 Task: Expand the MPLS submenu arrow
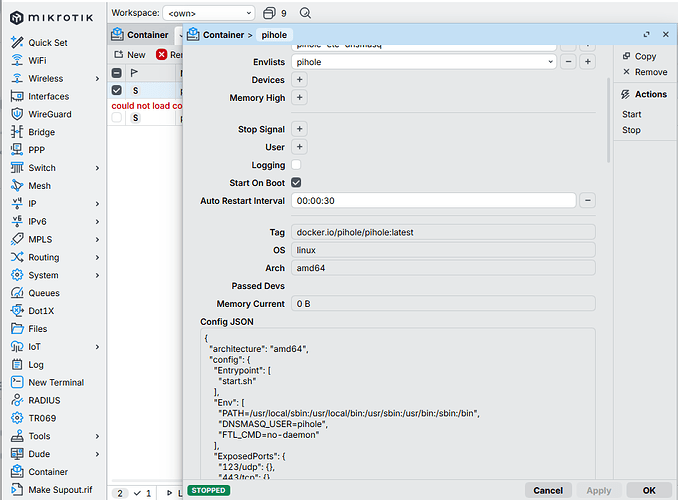tap(97, 239)
